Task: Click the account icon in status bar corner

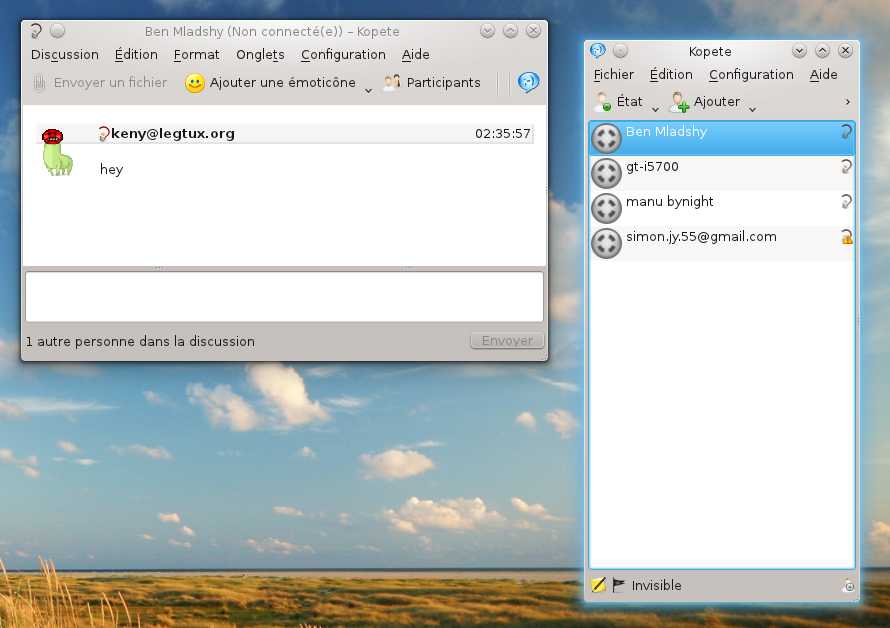Action: pyautogui.click(x=847, y=586)
